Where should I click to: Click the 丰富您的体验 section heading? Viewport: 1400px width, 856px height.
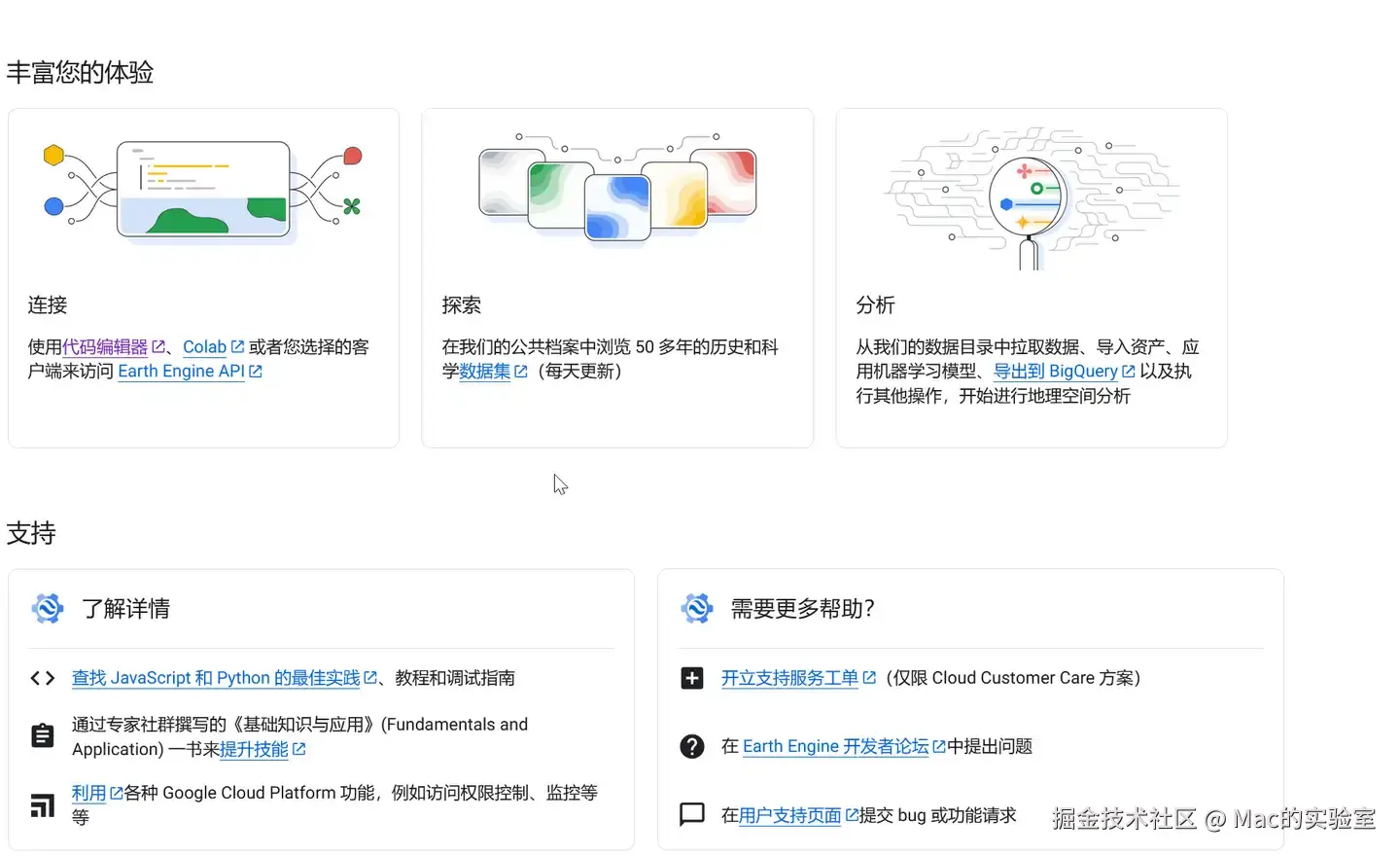click(80, 72)
